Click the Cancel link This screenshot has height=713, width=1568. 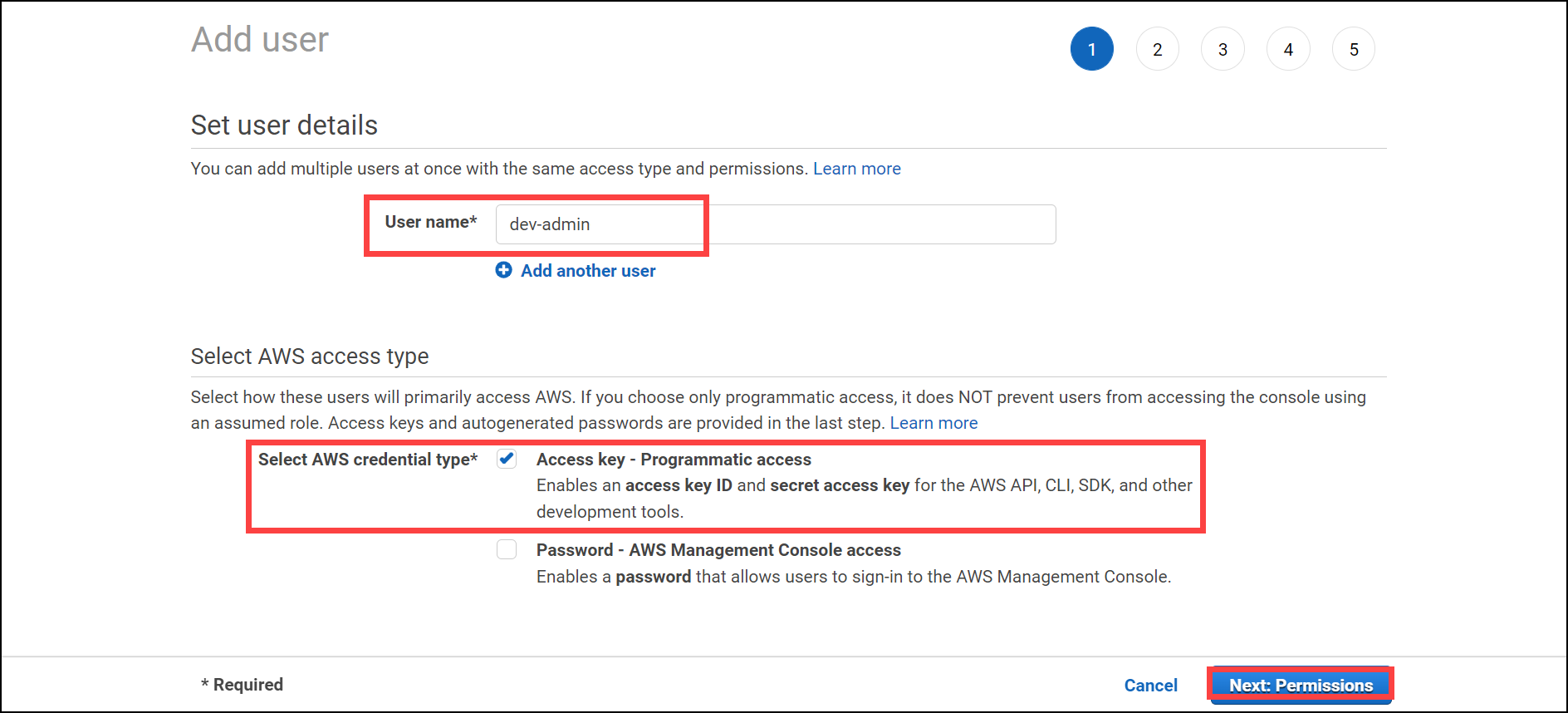(1150, 686)
